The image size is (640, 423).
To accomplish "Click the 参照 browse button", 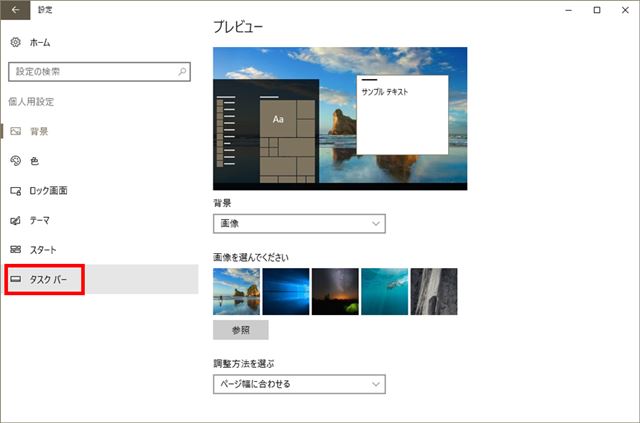I will [x=241, y=330].
